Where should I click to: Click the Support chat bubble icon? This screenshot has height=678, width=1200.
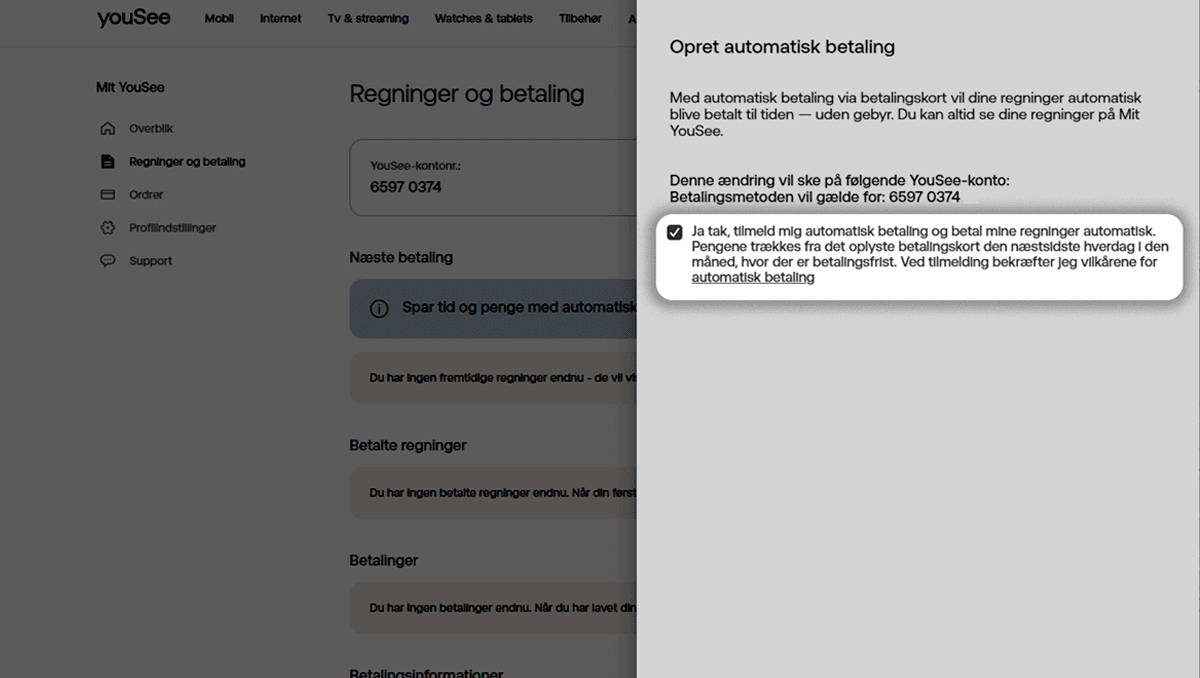click(x=108, y=261)
